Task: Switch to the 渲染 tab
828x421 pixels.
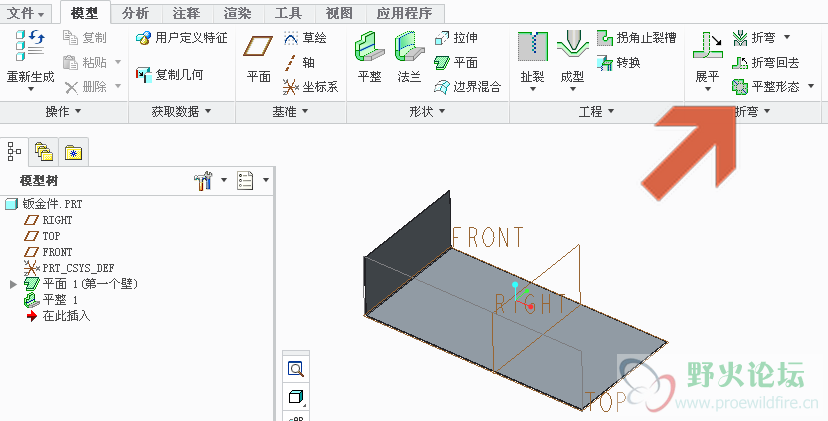Action: [x=237, y=13]
